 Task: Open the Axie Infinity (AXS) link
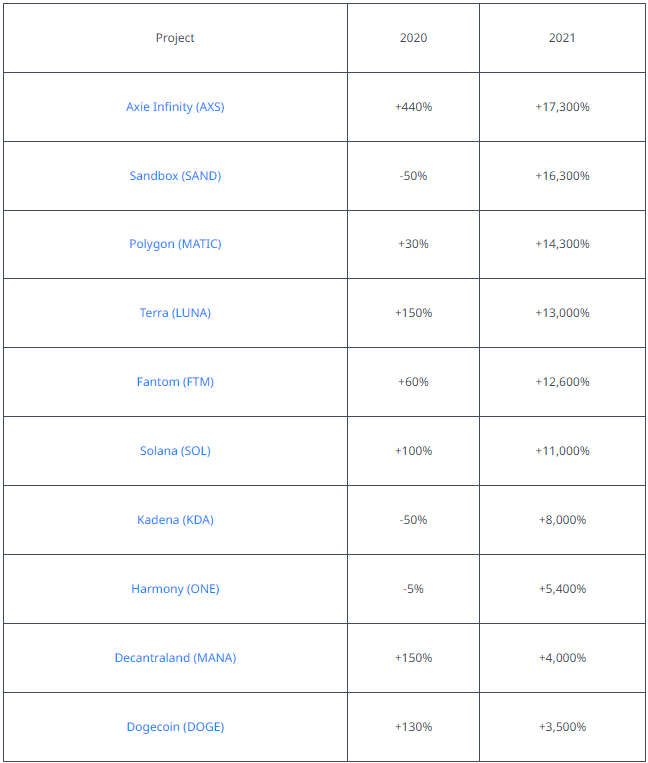point(175,107)
